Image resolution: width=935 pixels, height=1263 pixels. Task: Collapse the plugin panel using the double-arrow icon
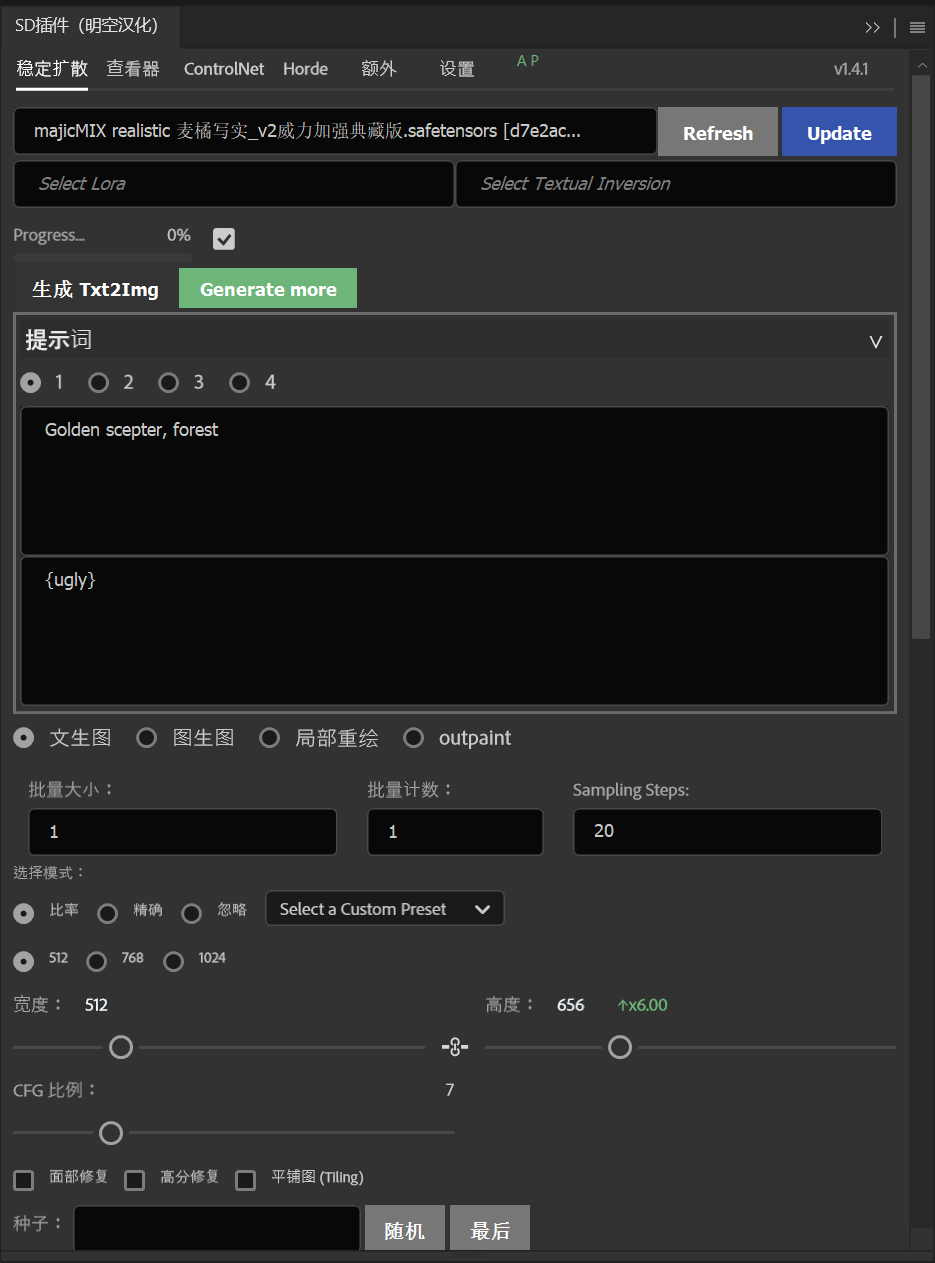pos(872,27)
